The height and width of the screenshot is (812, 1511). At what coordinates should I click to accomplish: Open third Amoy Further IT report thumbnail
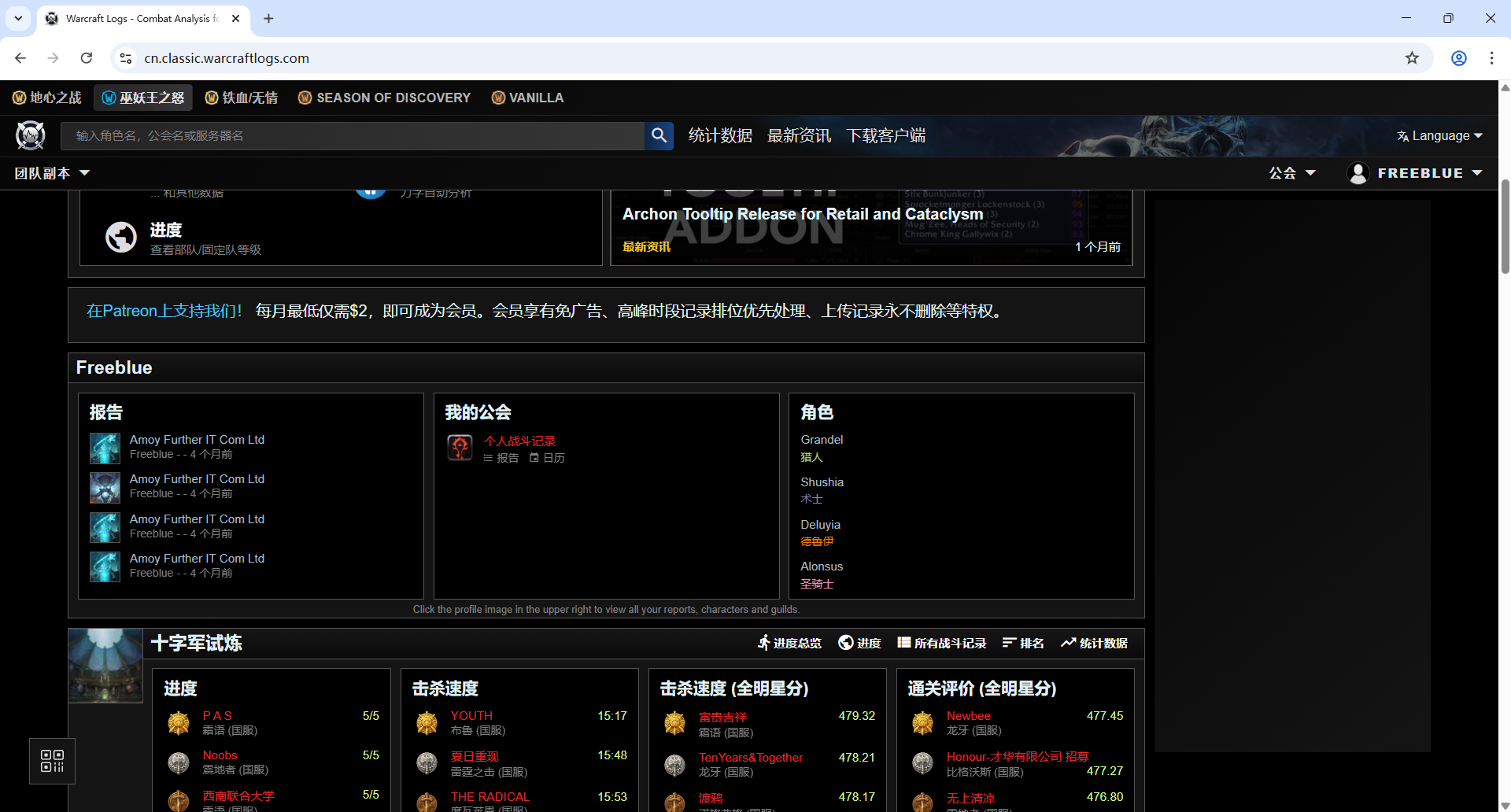[105, 527]
